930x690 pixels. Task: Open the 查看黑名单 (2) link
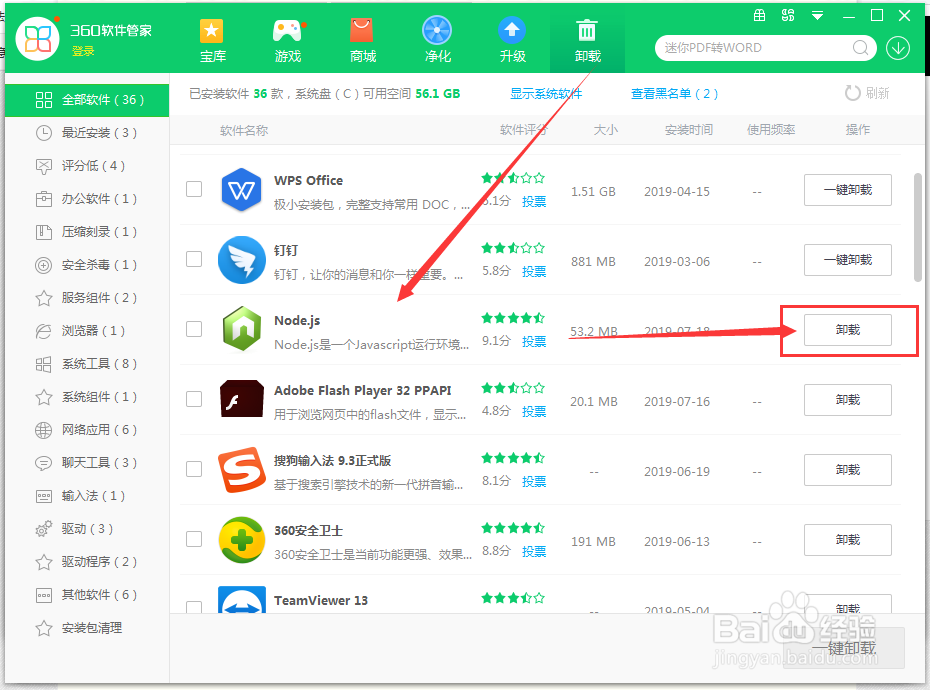[x=674, y=94]
